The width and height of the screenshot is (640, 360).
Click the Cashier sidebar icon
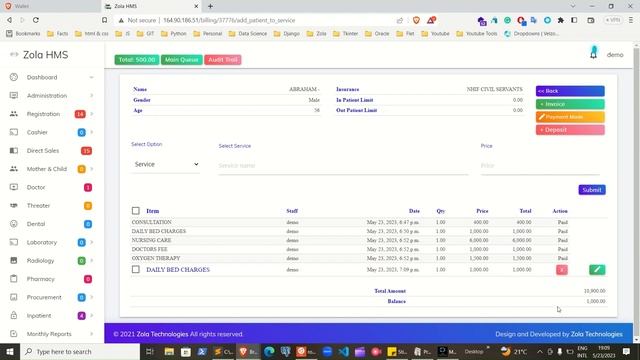pyautogui.click(x=14, y=132)
